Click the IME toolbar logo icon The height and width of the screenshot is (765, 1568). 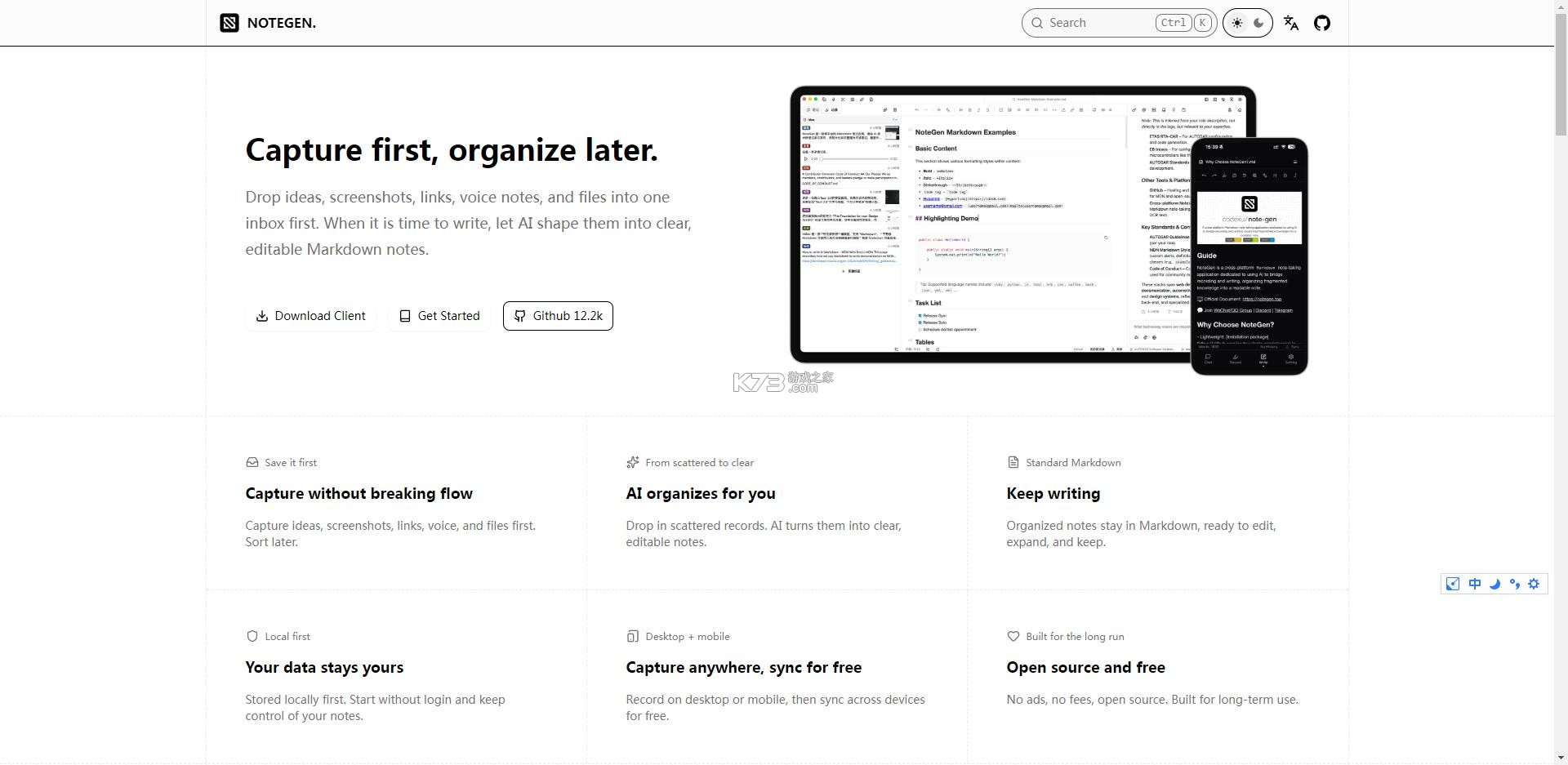[x=1453, y=584]
